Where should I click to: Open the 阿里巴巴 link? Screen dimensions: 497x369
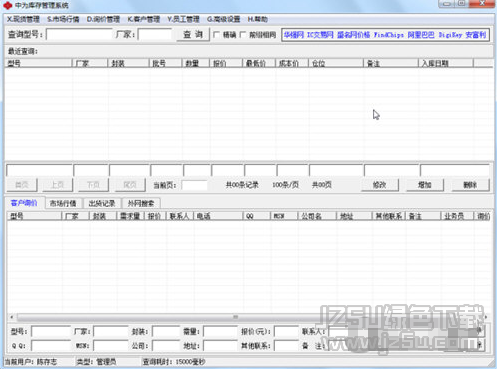tap(421, 35)
